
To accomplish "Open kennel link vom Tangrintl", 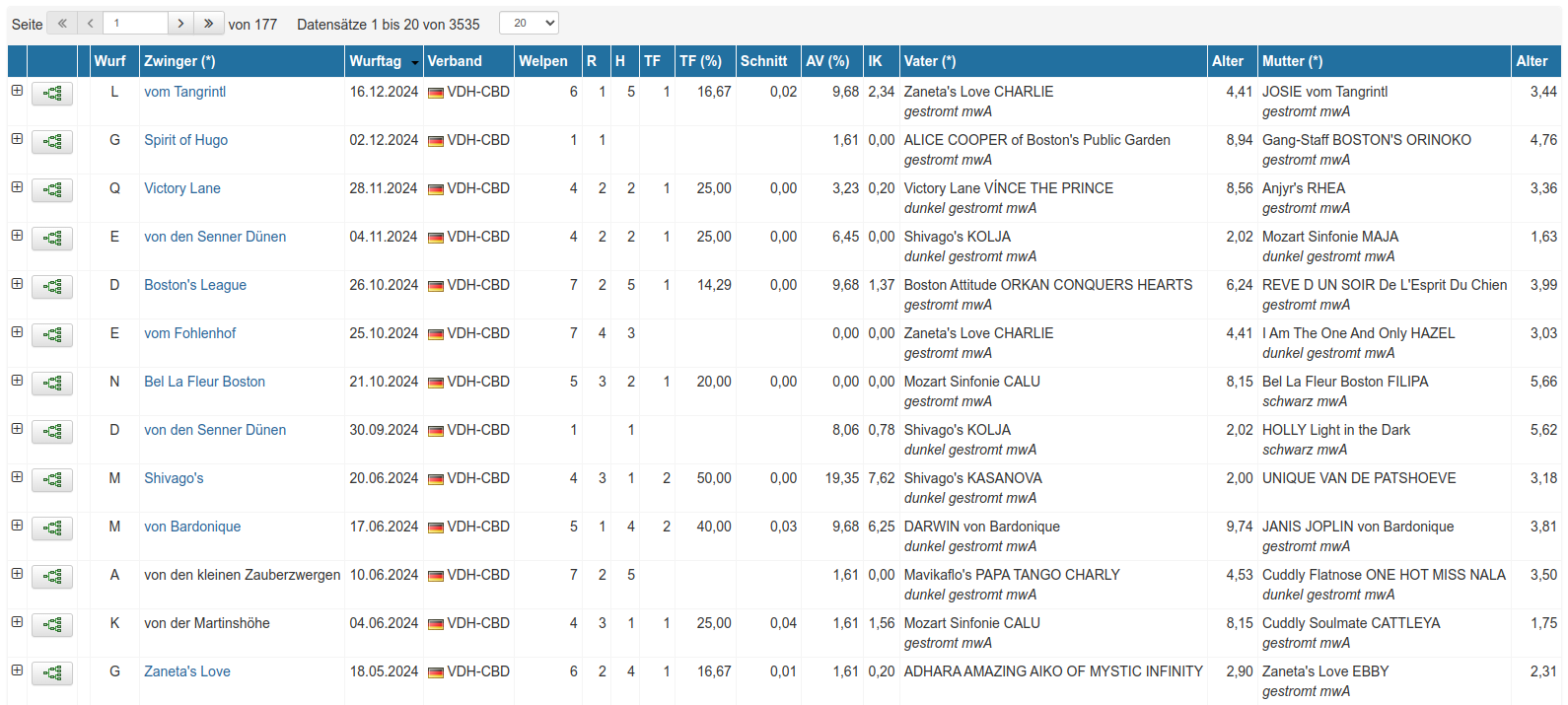I will [x=185, y=92].
